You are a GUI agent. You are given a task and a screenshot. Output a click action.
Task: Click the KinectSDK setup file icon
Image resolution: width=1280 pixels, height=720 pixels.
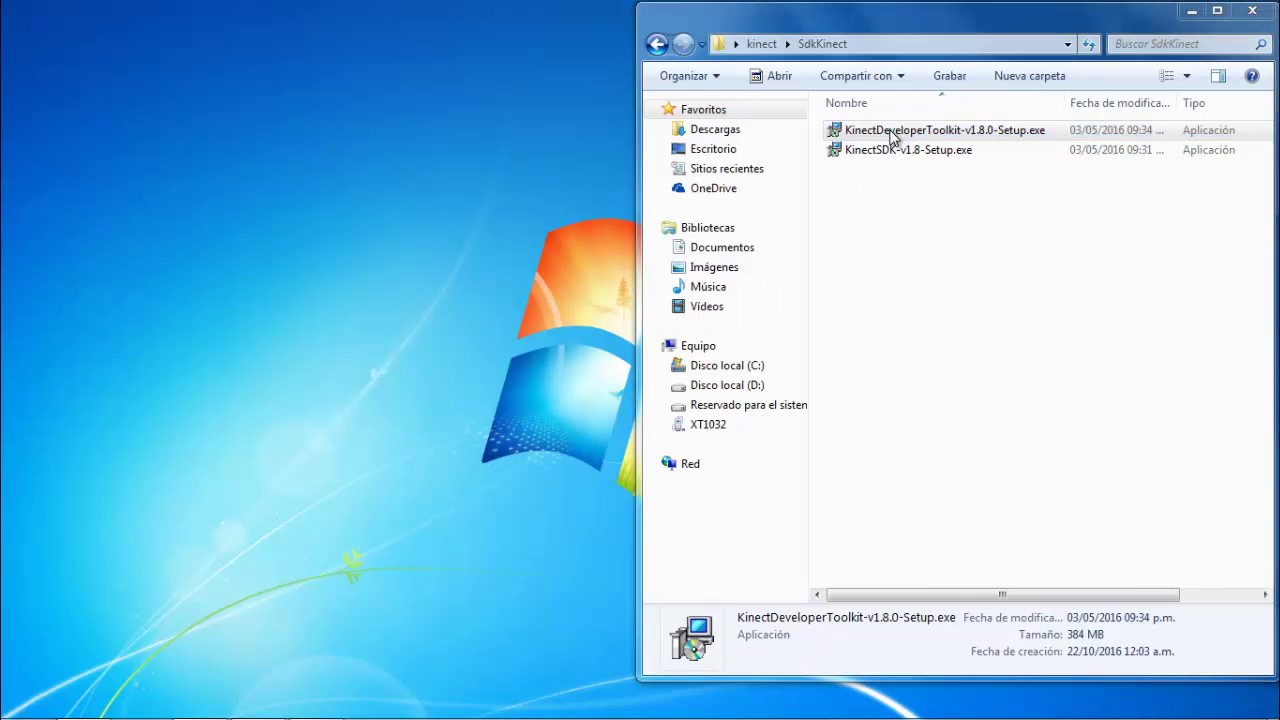834,150
